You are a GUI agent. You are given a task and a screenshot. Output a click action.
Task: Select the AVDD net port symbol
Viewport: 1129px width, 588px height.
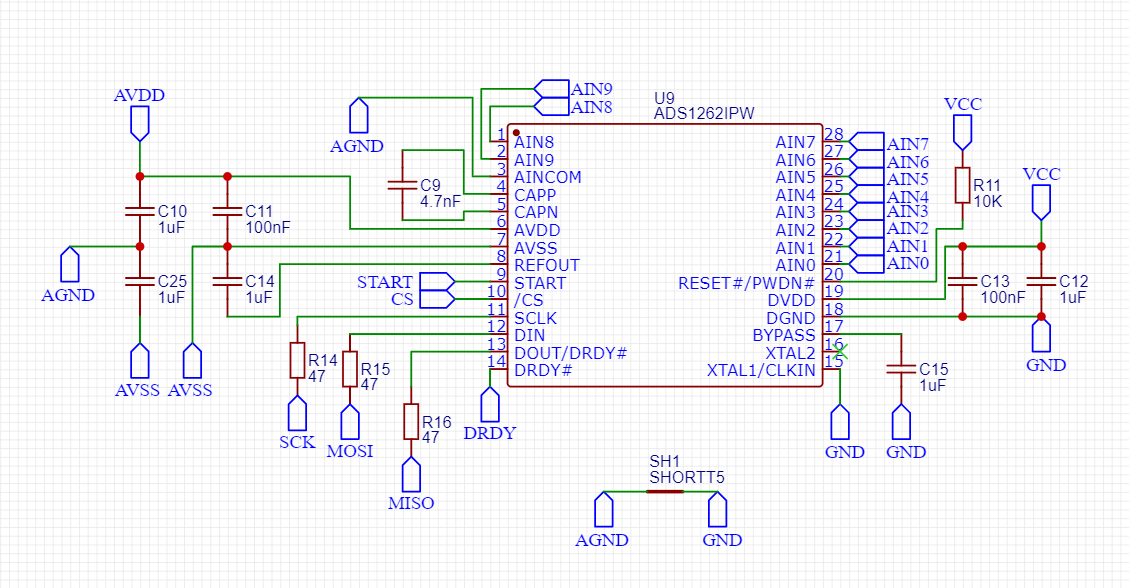[x=140, y=123]
